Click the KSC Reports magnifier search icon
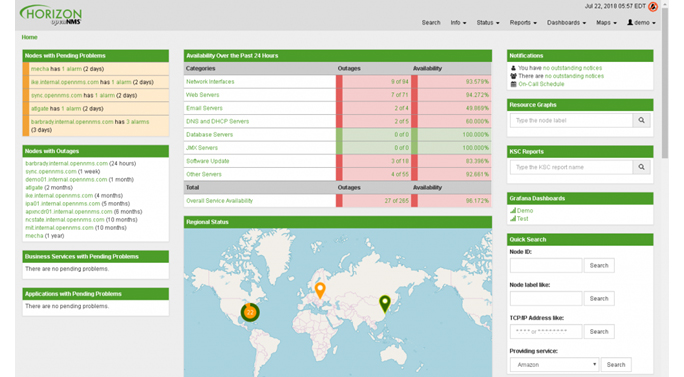Viewport: 684px width, 377px height. [641, 167]
